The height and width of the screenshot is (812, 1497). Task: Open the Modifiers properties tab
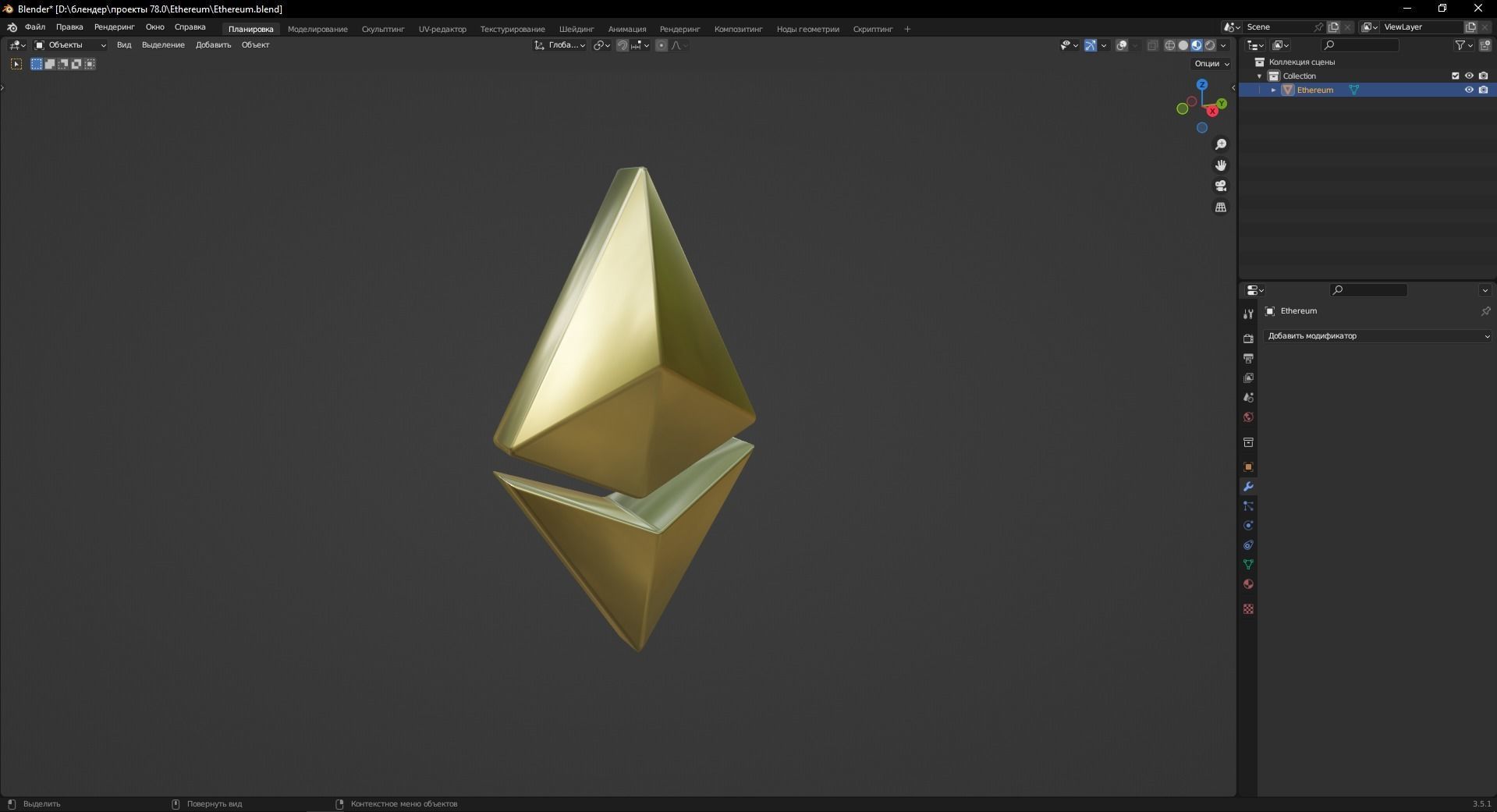[1248, 487]
